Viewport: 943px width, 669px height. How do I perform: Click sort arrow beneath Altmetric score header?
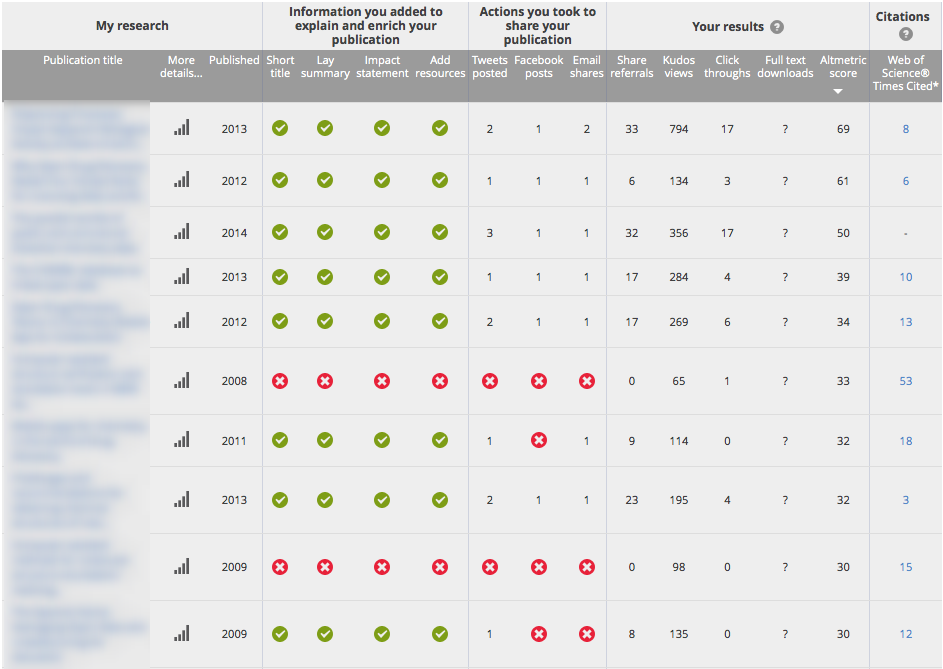coord(838,91)
